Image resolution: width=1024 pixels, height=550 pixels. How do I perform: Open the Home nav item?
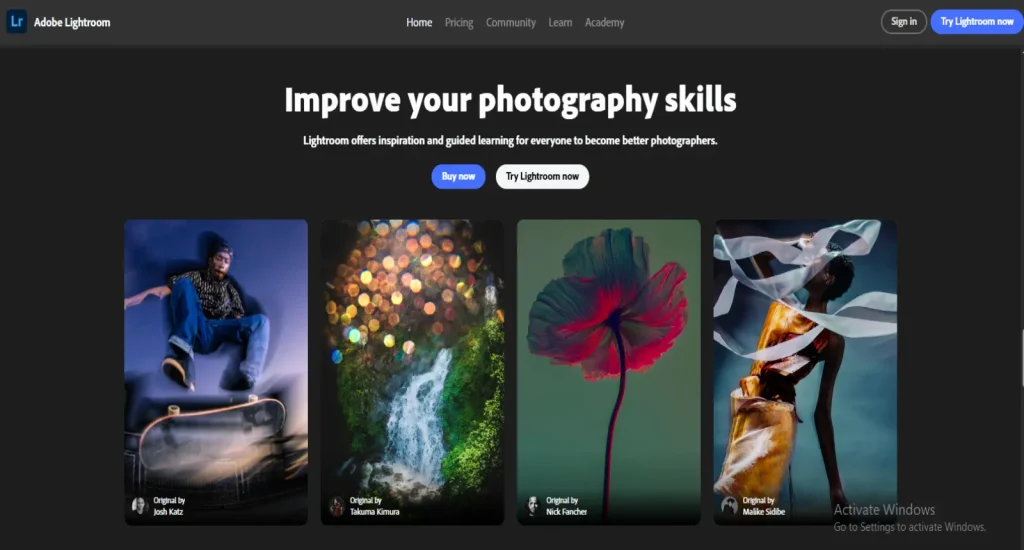[419, 22]
